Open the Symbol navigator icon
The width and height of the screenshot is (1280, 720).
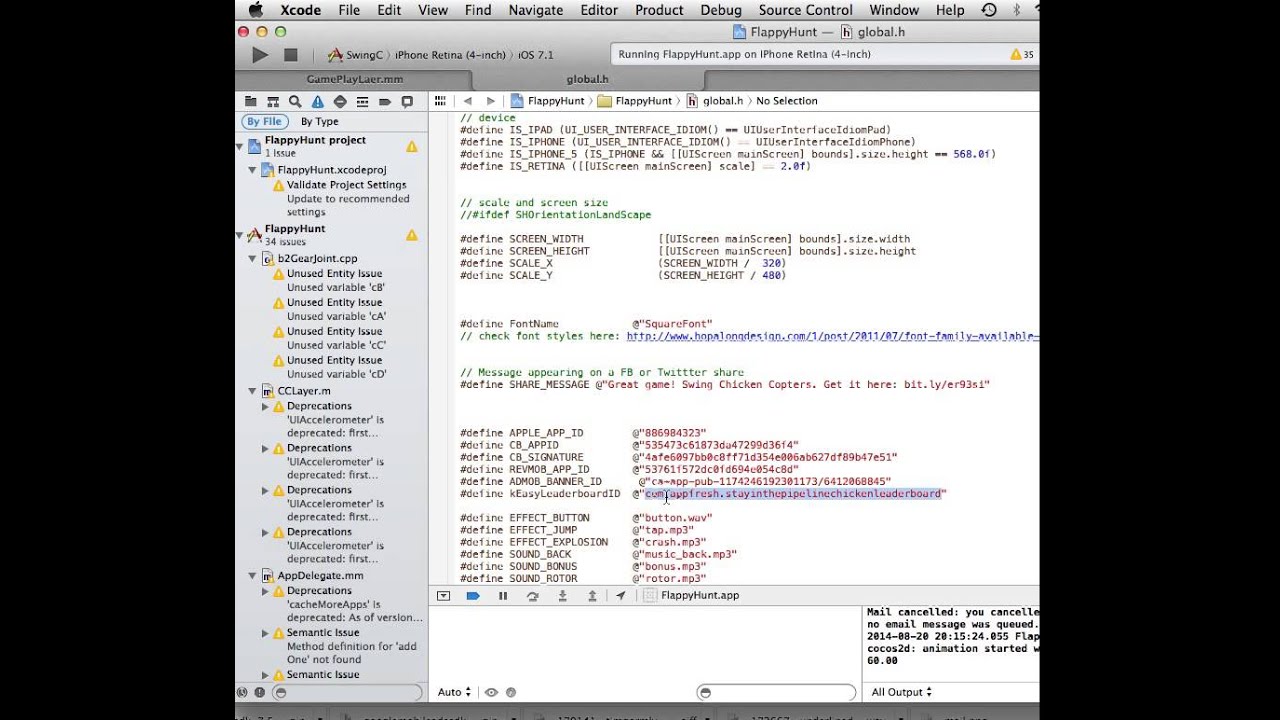273,101
